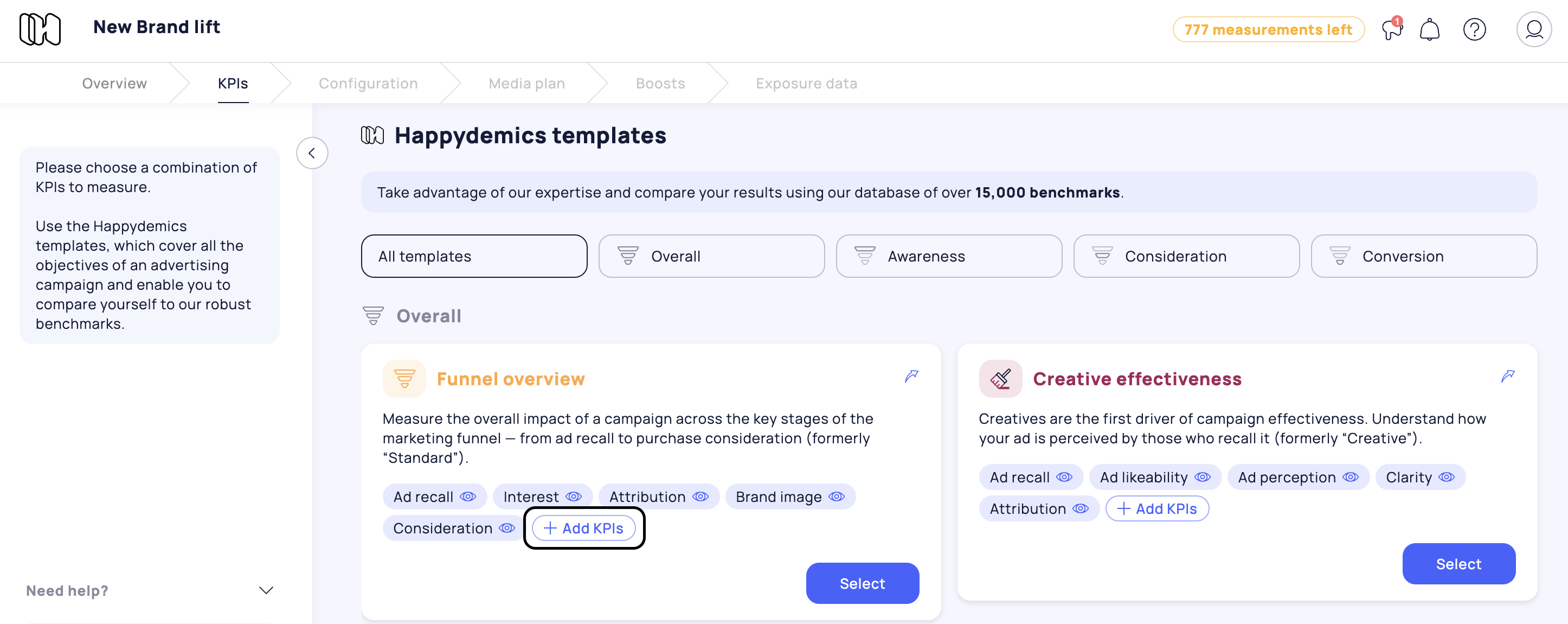Viewport: 1568px width, 624px height.
Task: Open the notifications bell
Action: tap(1429, 29)
